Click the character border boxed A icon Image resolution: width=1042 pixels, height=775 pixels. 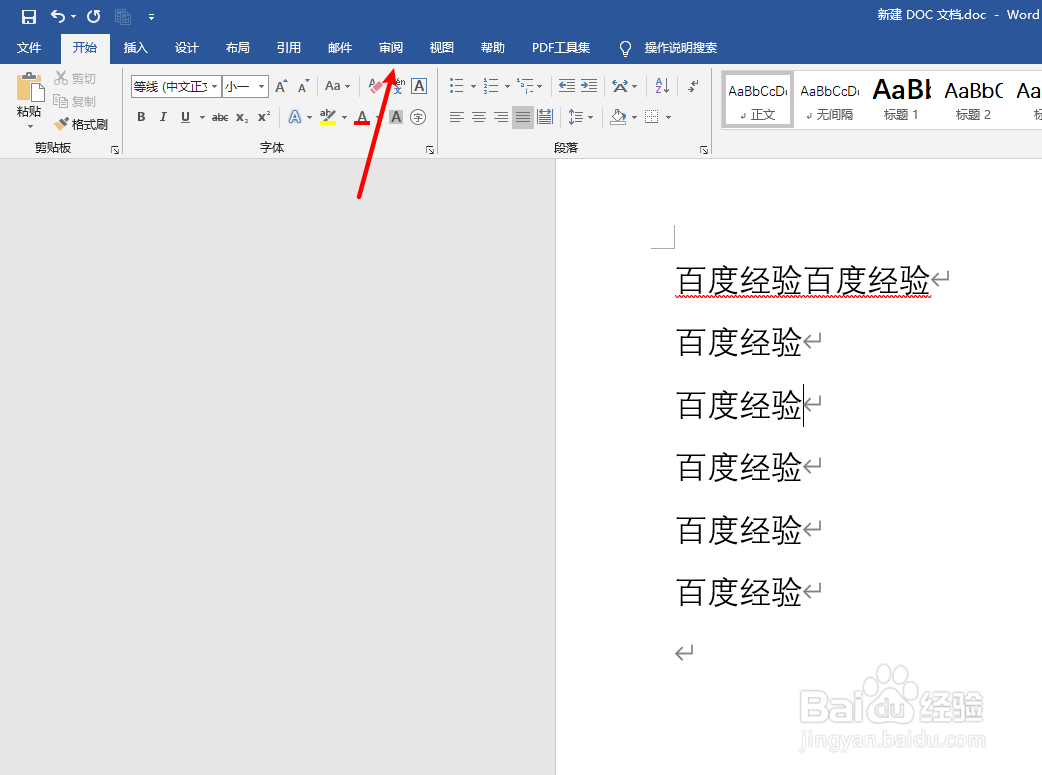point(419,86)
